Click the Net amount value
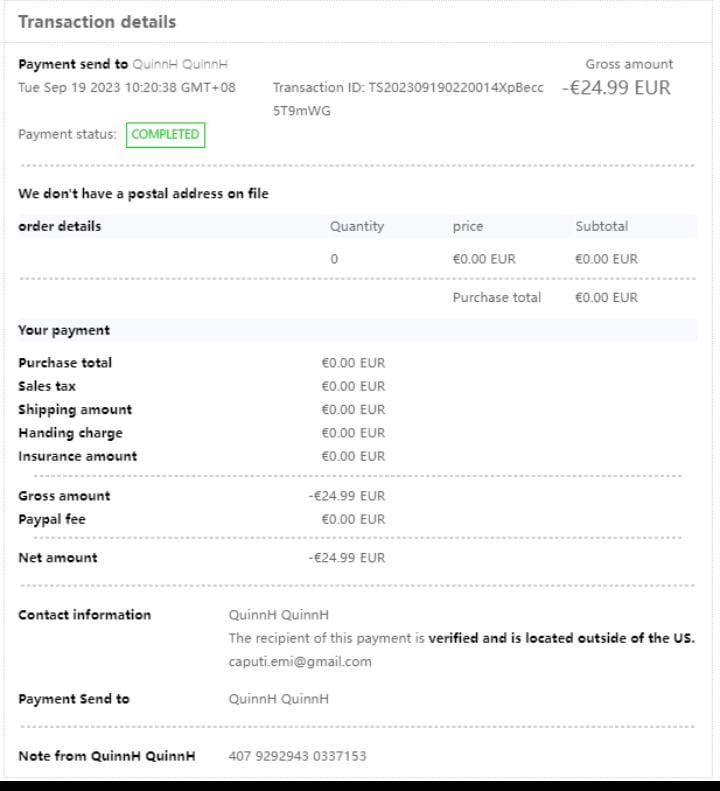This screenshot has height=791, width=720. [346, 558]
